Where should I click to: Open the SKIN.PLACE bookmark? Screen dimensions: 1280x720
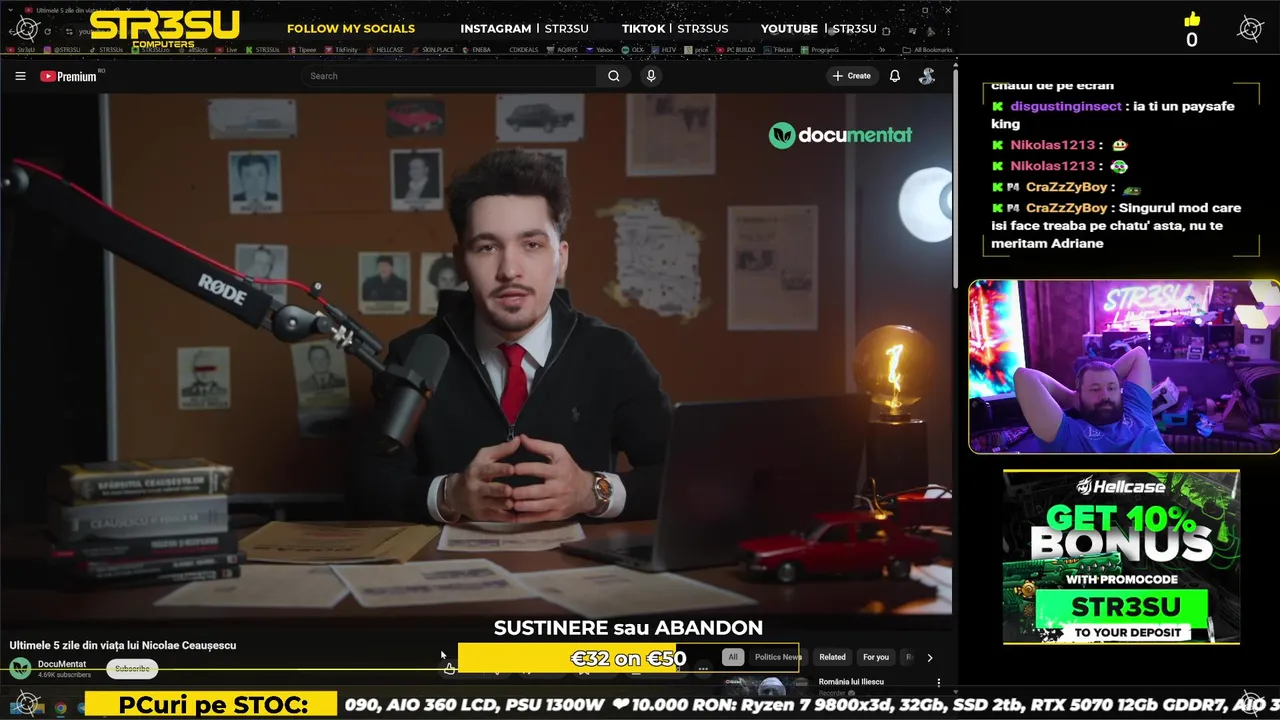click(x=432, y=49)
